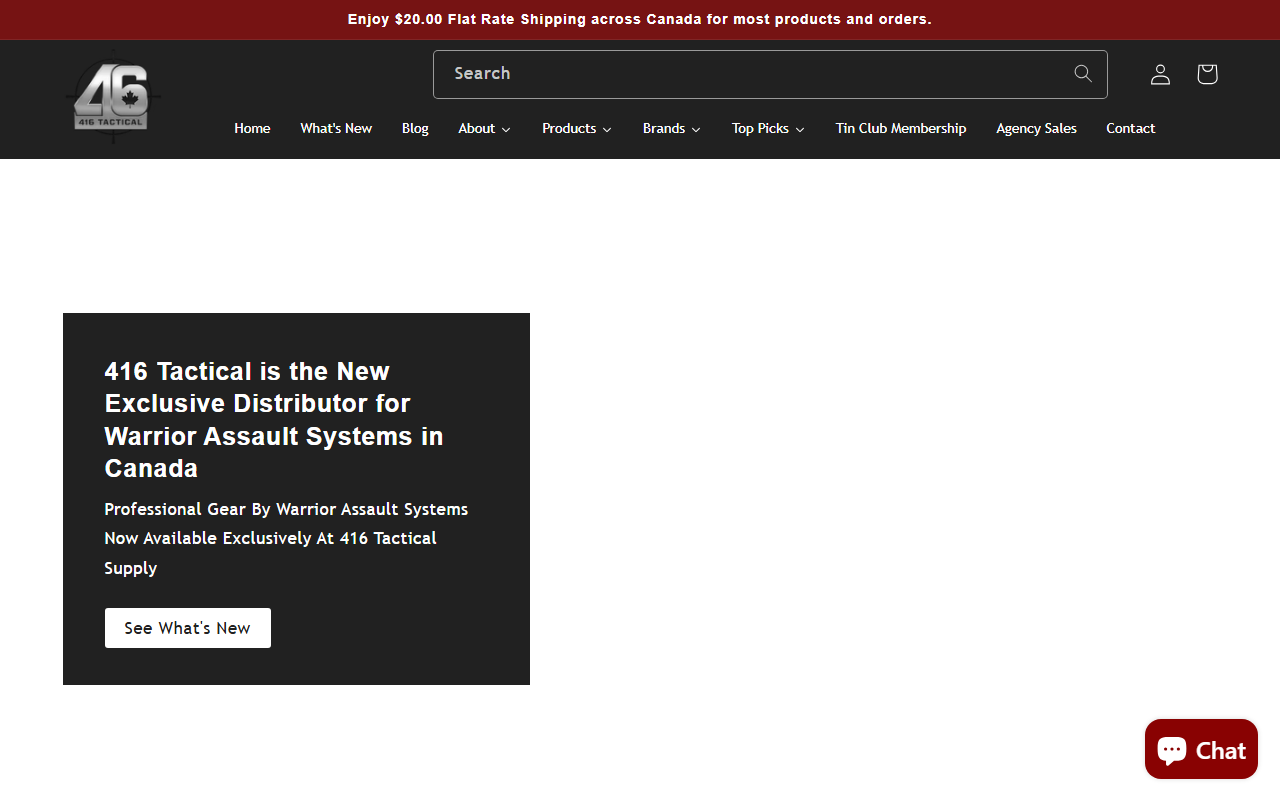Focus the Search input field
The width and height of the screenshot is (1280, 800).
pyautogui.click(x=770, y=74)
